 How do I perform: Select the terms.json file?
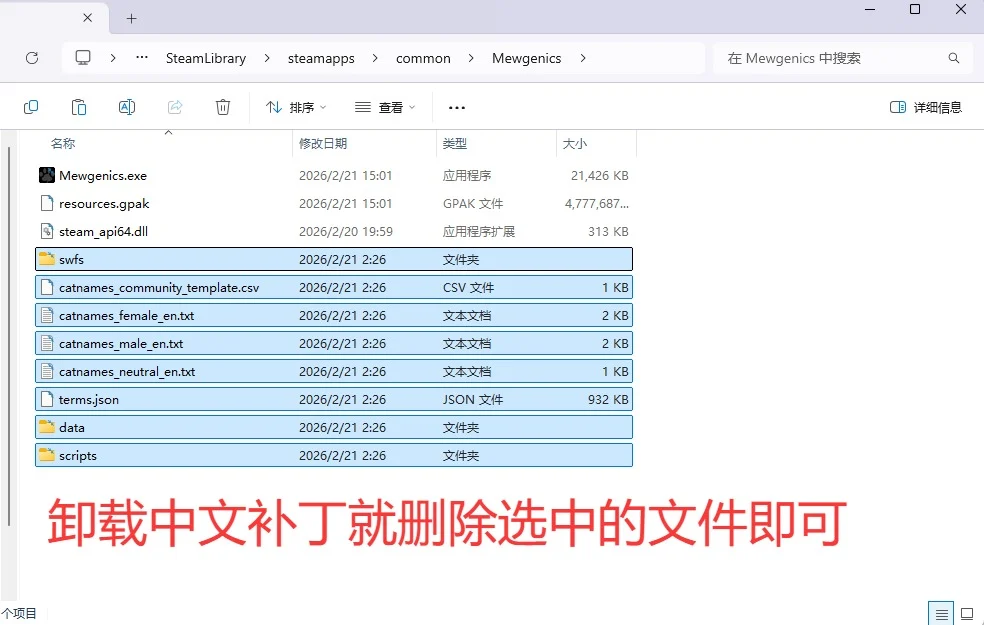click(x=89, y=399)
